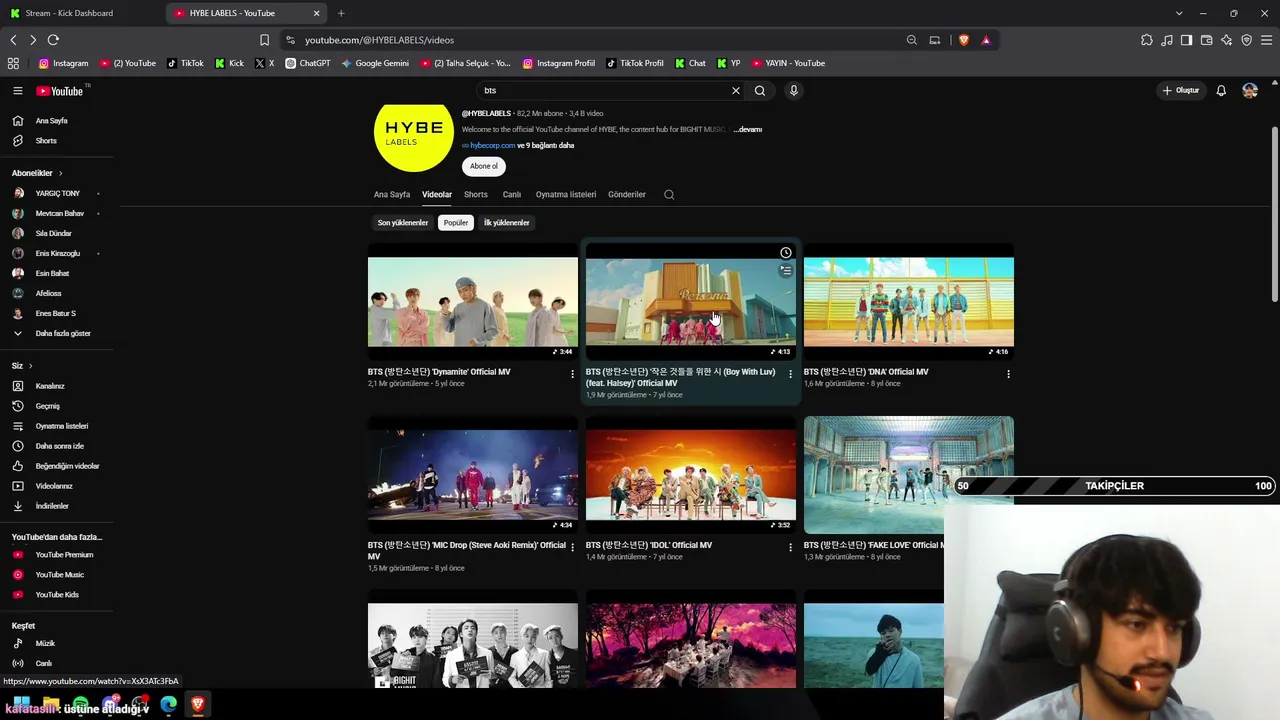The image size is (1280, 720).
Task: Open the Instagram Profil bookmark
Action: pyautogui.click(x=559, y=63)
